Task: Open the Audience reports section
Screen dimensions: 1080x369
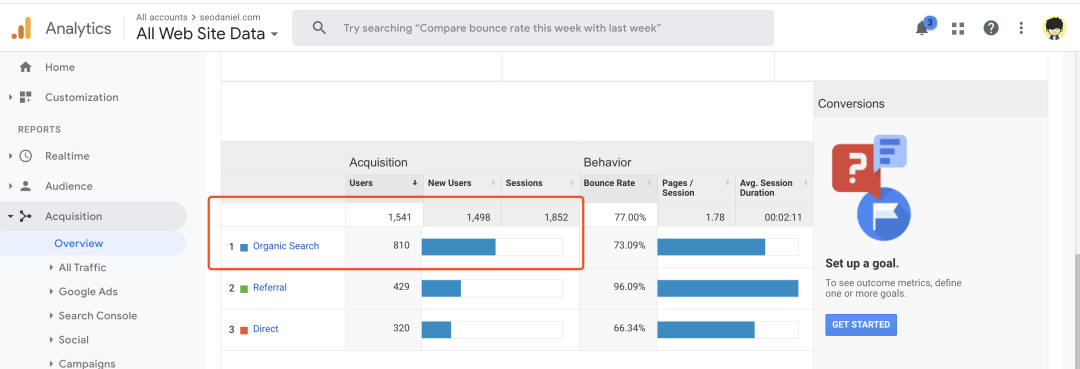Action: coord(68,187)
